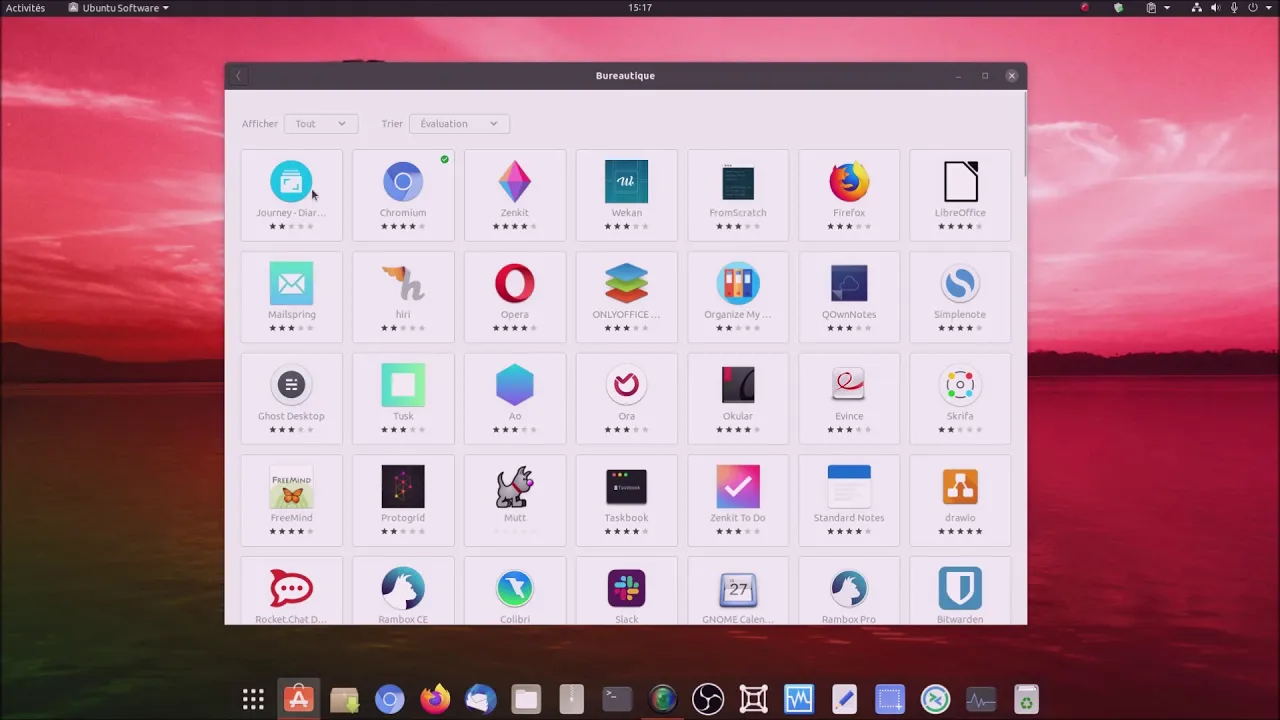The width and height of the screenshot is (1280, 720).
Task: Open the Trash in the dock
Action: 1026,699
